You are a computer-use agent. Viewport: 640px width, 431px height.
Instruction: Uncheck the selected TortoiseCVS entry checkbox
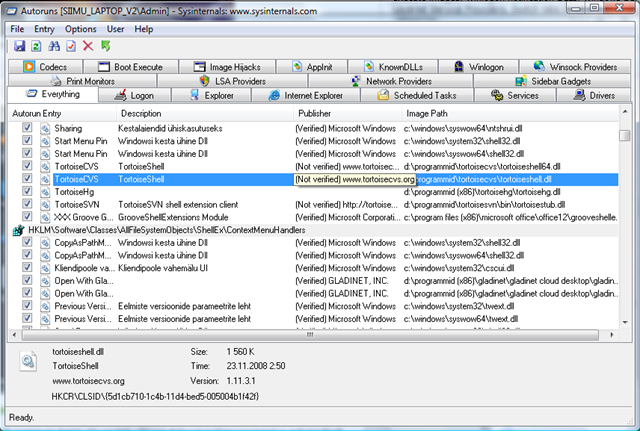click(27, 178)
